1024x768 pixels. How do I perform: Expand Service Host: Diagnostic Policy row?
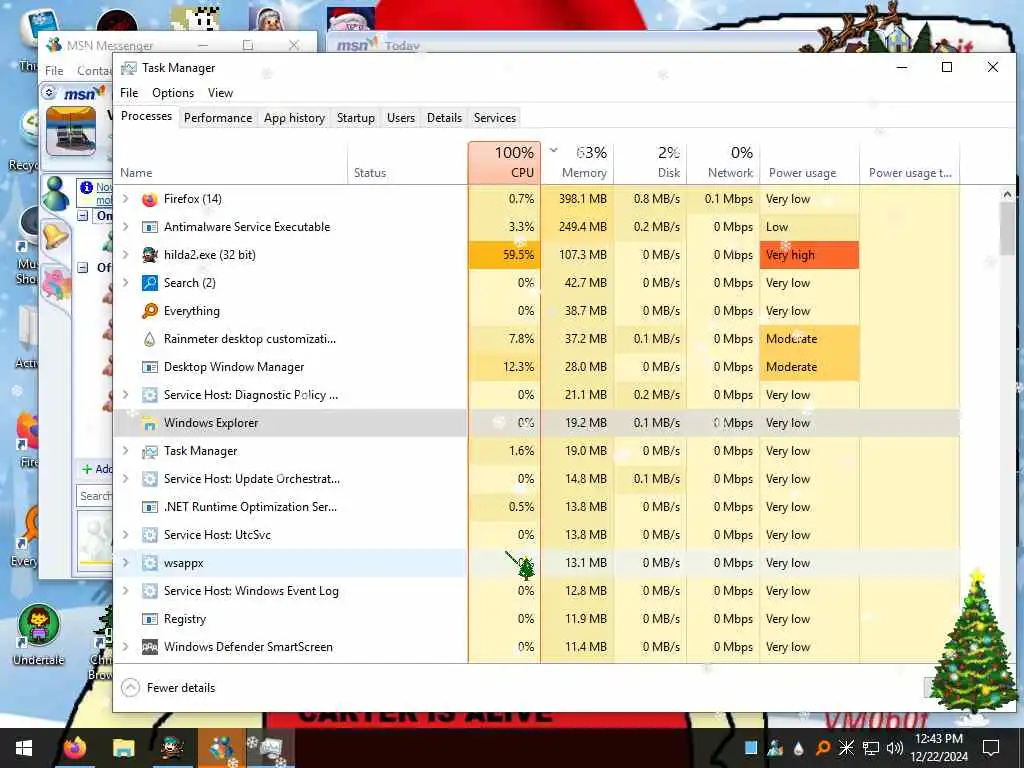click(x=126, y=395)
